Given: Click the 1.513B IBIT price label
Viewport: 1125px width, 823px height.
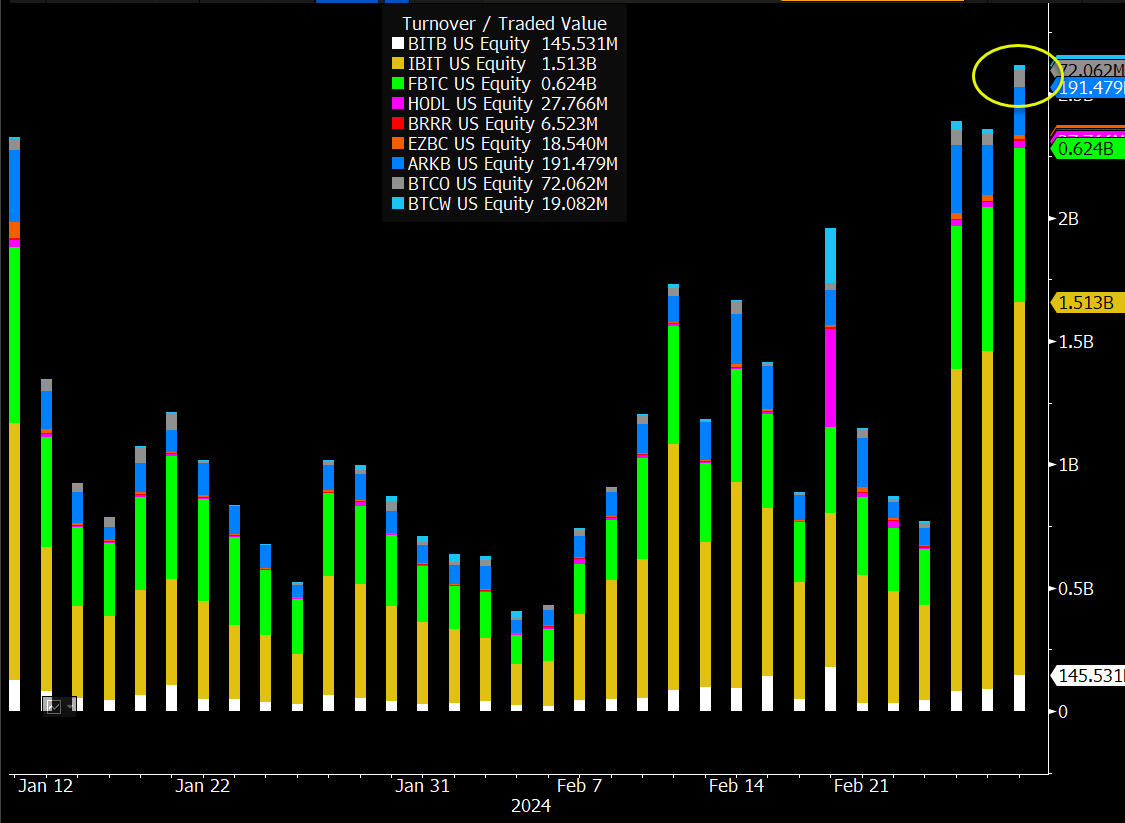Looking at the screenshot, I should (x=1088, y=302).
